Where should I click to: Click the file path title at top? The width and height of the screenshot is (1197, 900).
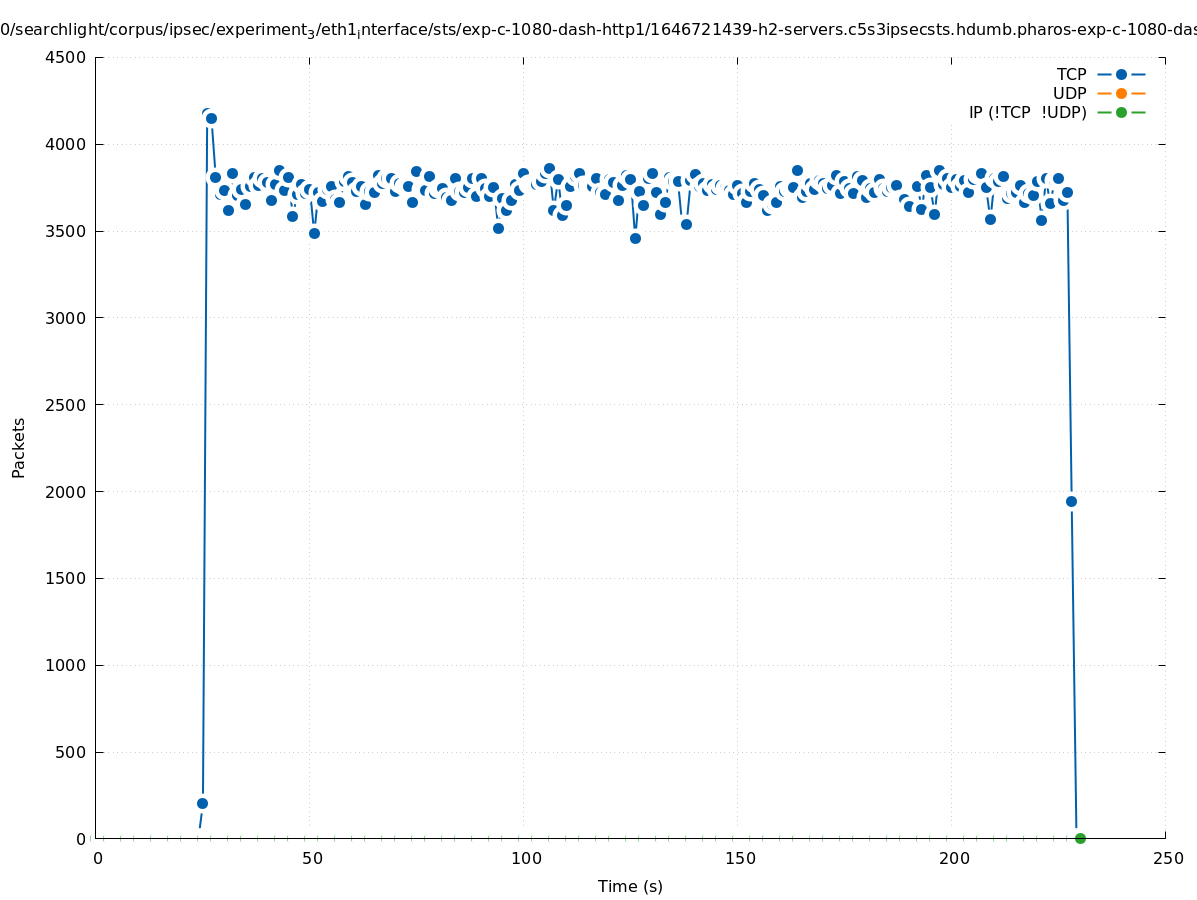click(x=598, y=30)
